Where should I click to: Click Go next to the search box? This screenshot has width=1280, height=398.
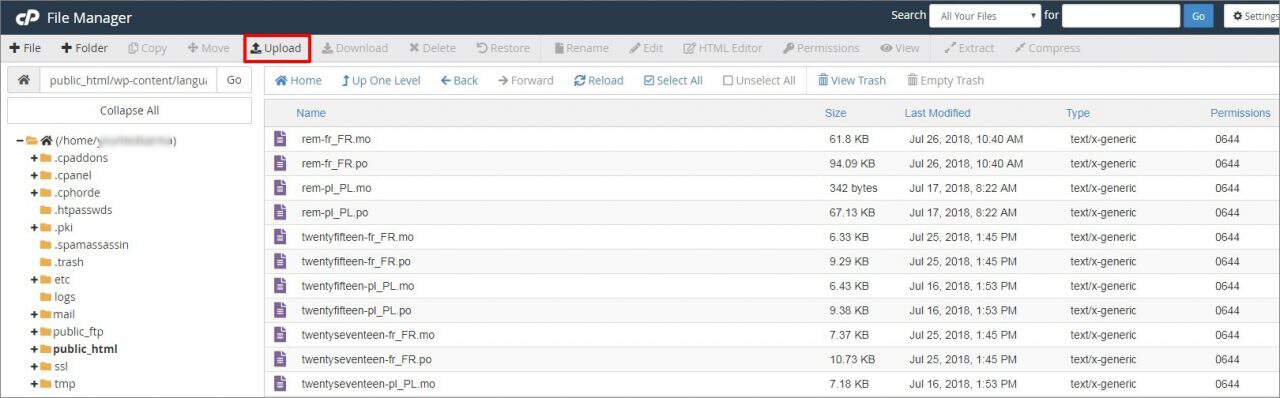1198,16
